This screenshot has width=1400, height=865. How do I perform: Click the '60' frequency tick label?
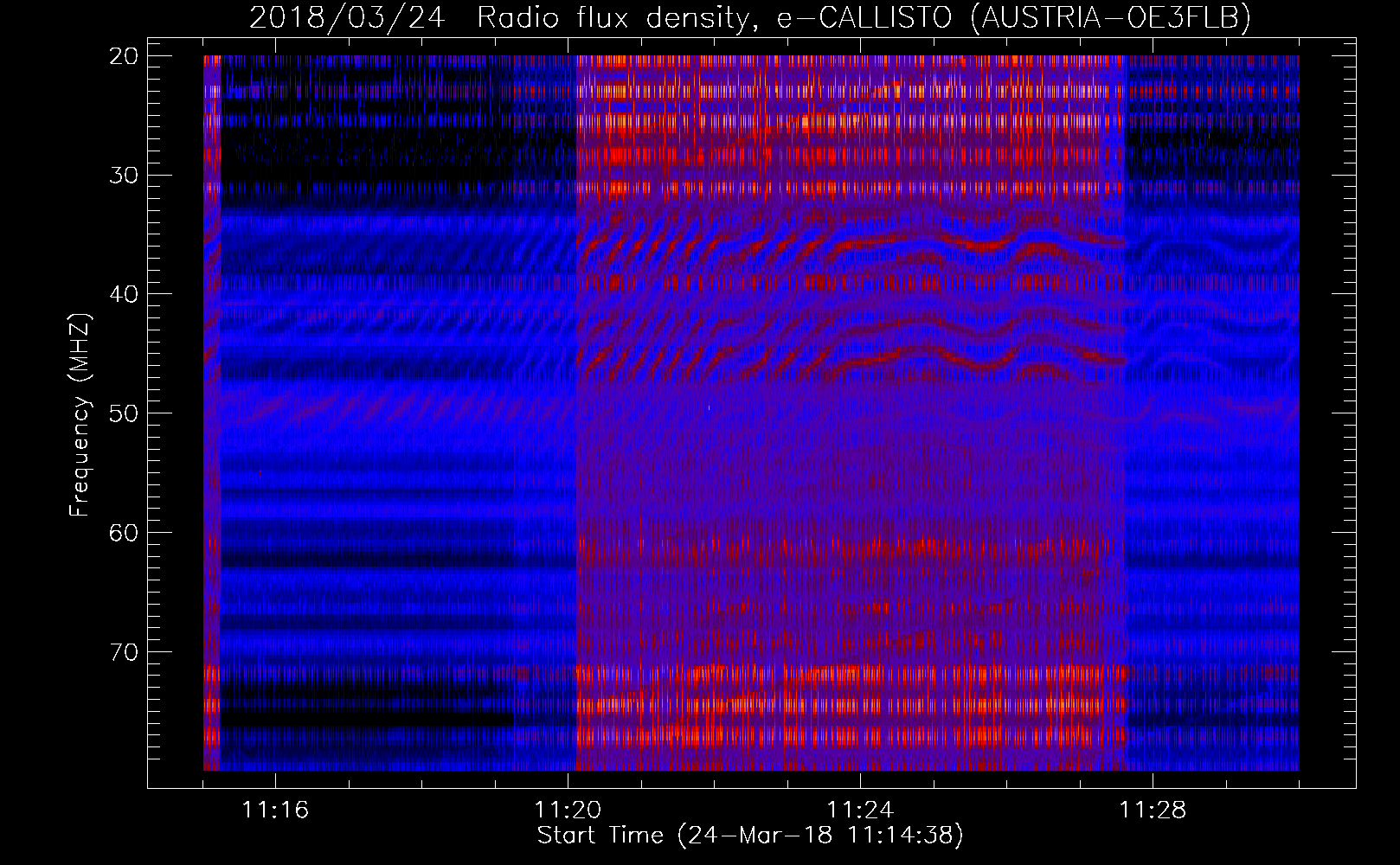pyautogui.click(x=125, y=532)
